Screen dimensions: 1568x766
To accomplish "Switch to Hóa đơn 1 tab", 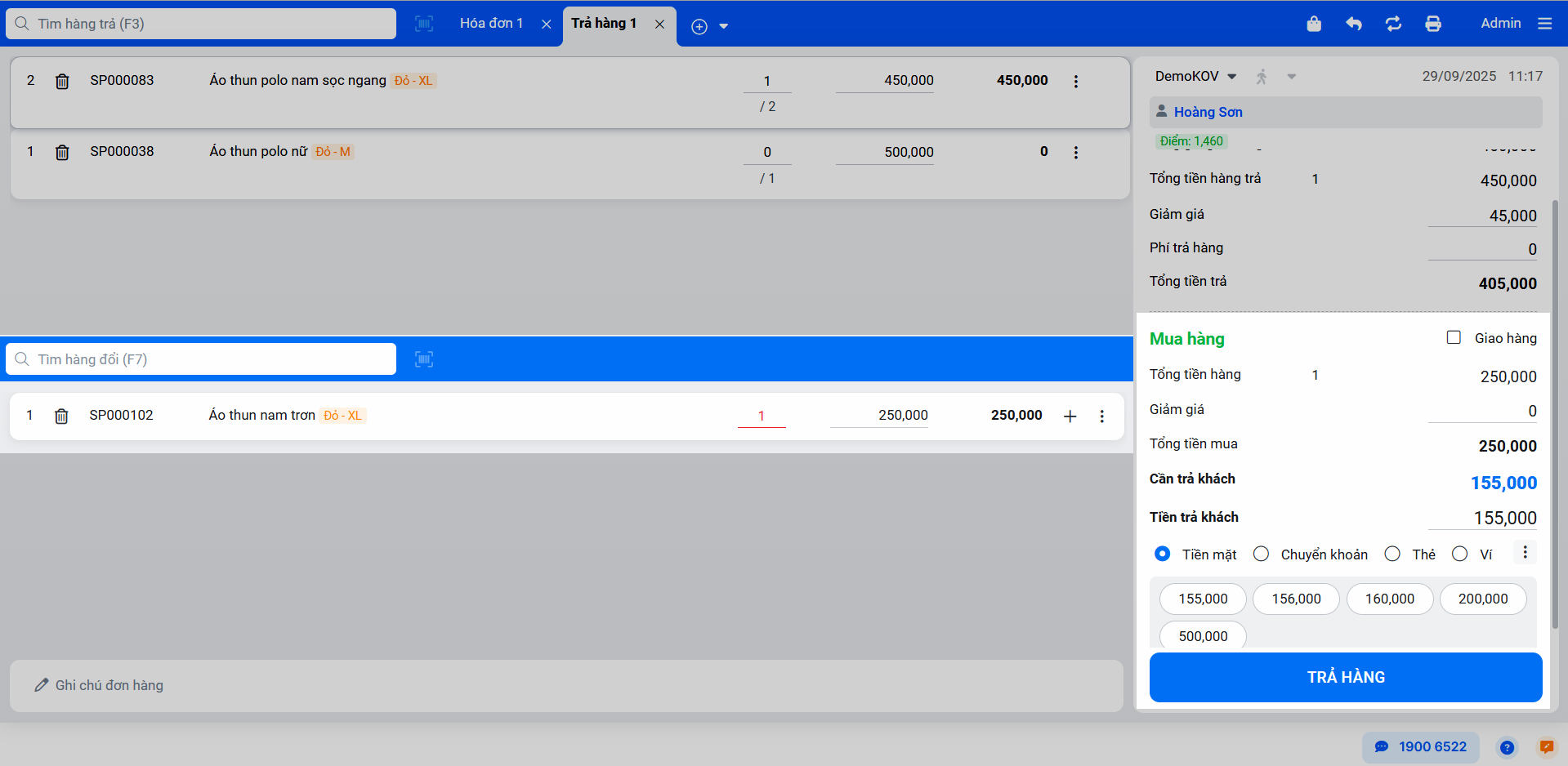I will (491, 23).
